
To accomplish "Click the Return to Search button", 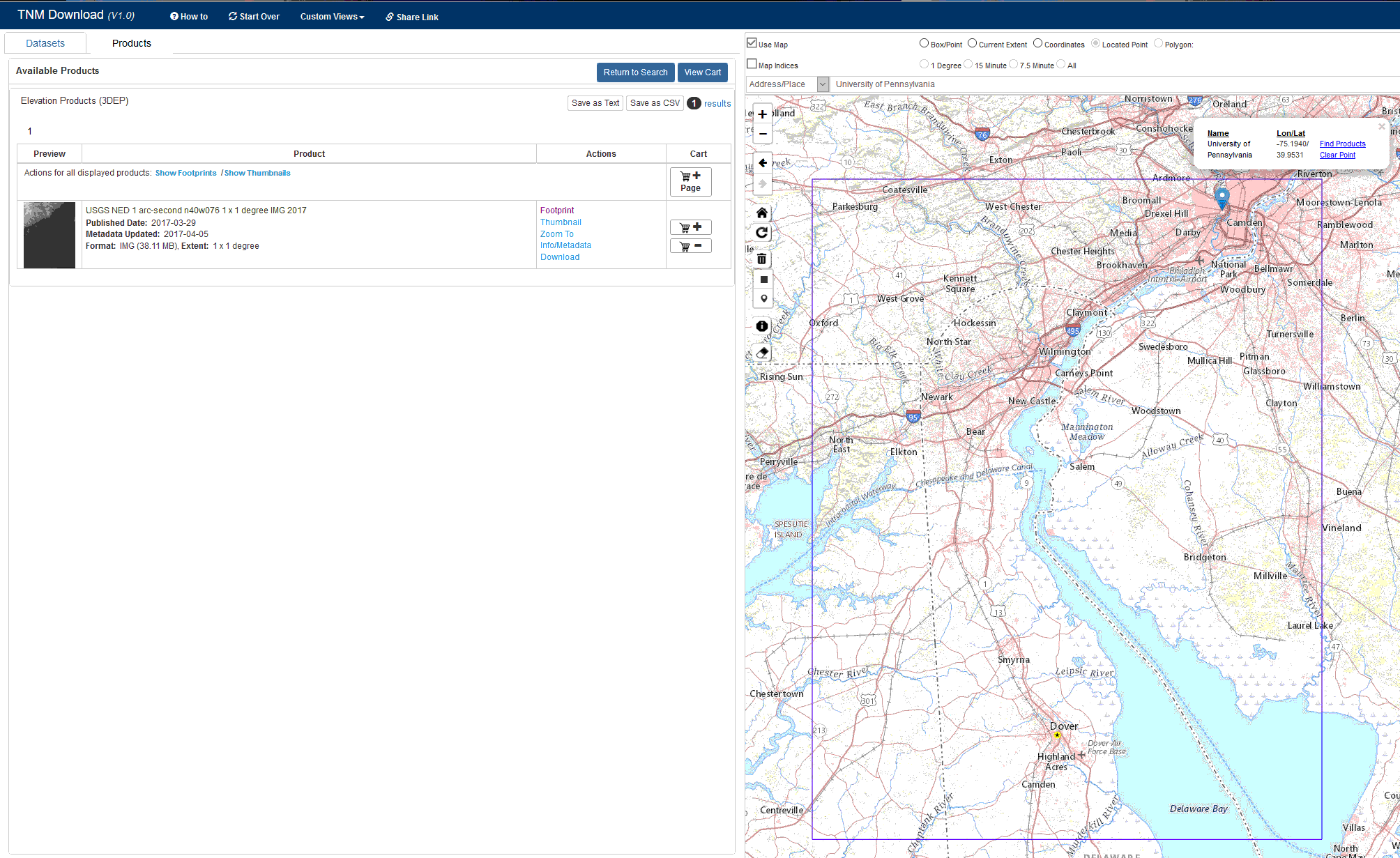I will [x=635, y=72].
